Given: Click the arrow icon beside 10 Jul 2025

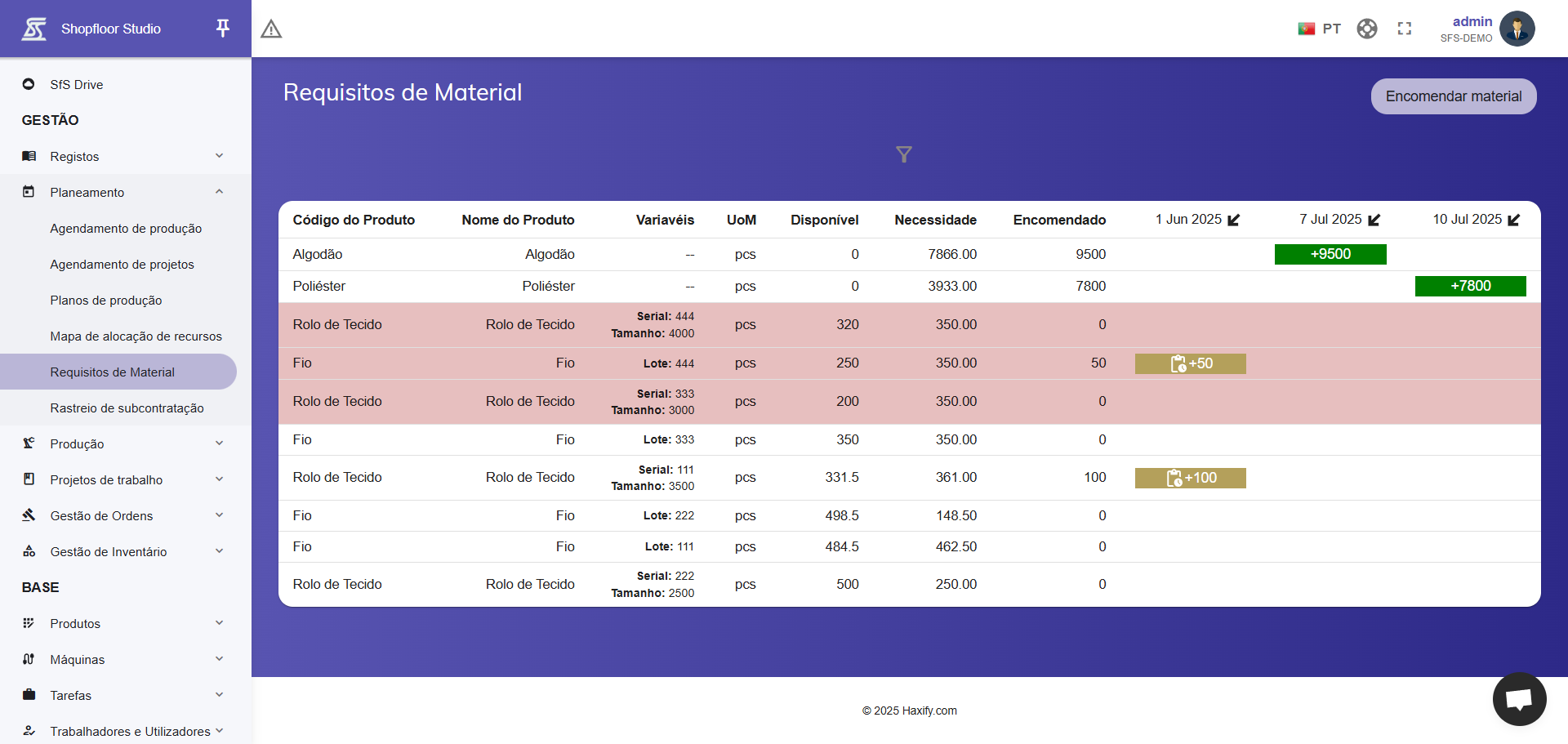Looking at the screenshot, I should (1514, 220).
